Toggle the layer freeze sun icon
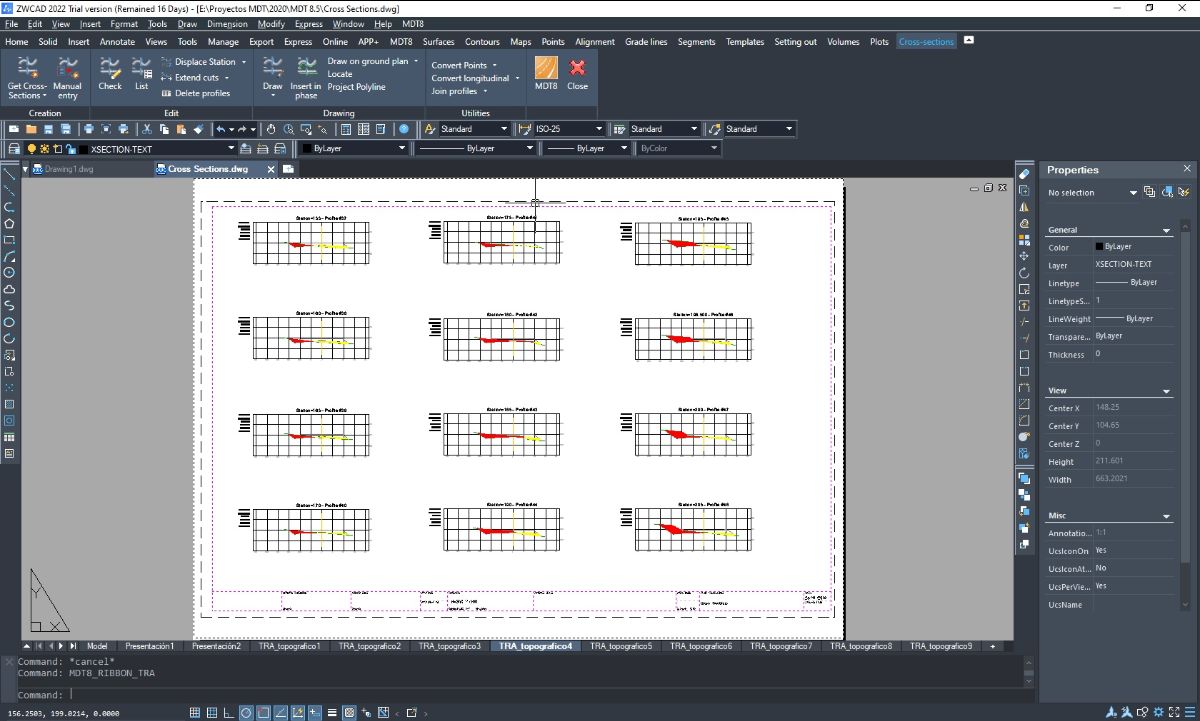 44,148
